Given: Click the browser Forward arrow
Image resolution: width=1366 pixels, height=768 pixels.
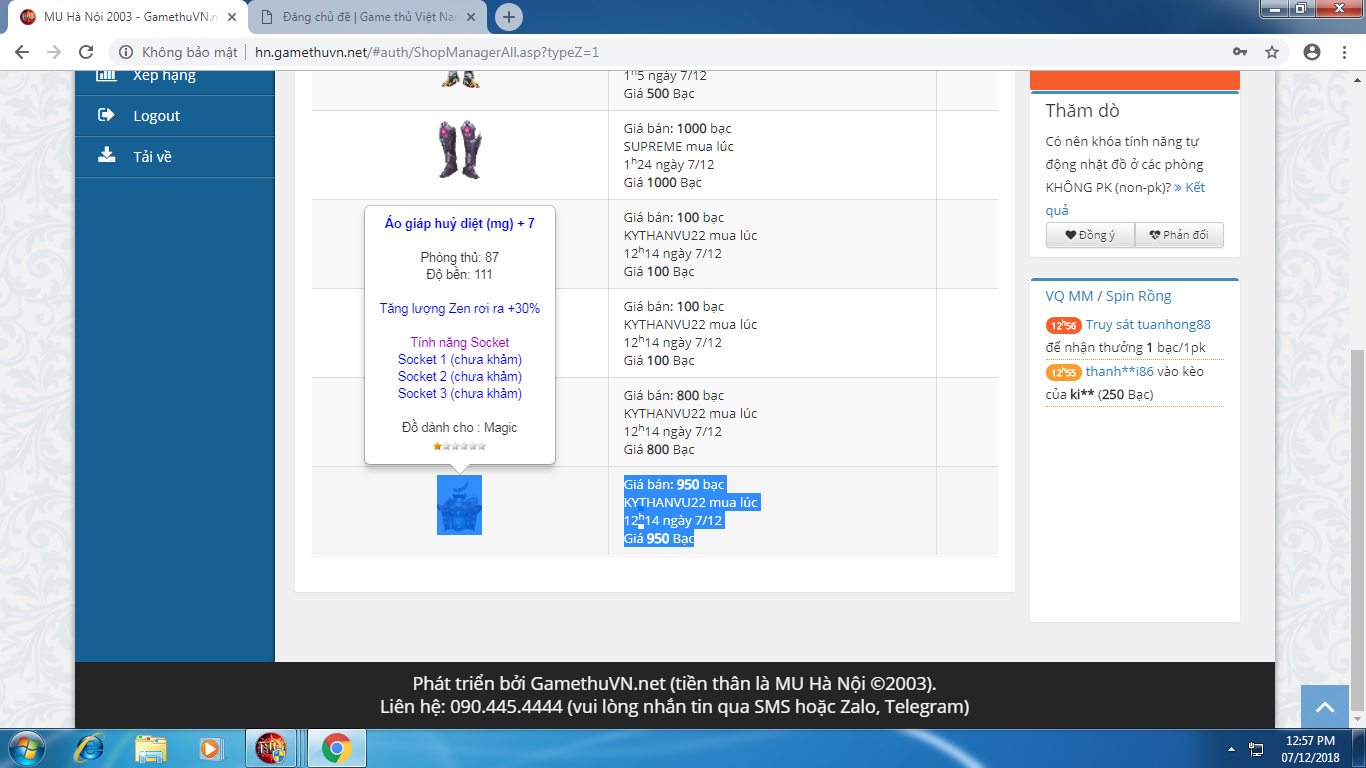Looking at the screenshot, I should coord(54,52).
